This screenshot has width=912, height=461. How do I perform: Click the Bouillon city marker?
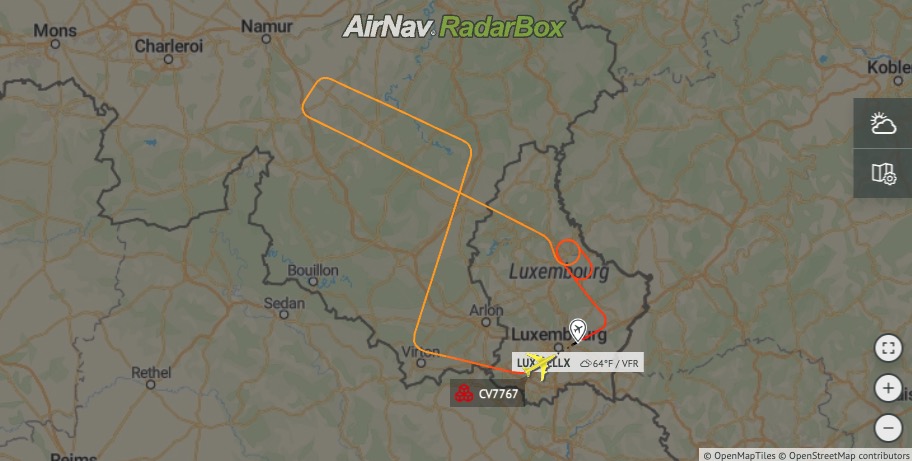[x=313, y=282]
